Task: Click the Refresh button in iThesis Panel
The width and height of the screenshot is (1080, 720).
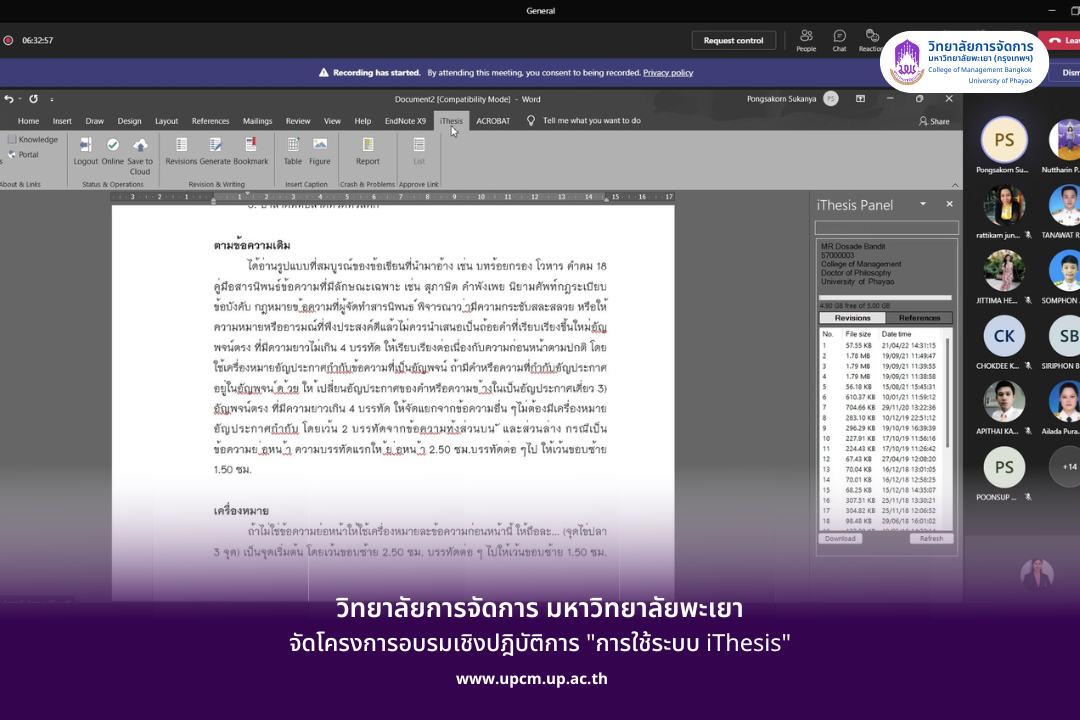Action: coord(931,539)
